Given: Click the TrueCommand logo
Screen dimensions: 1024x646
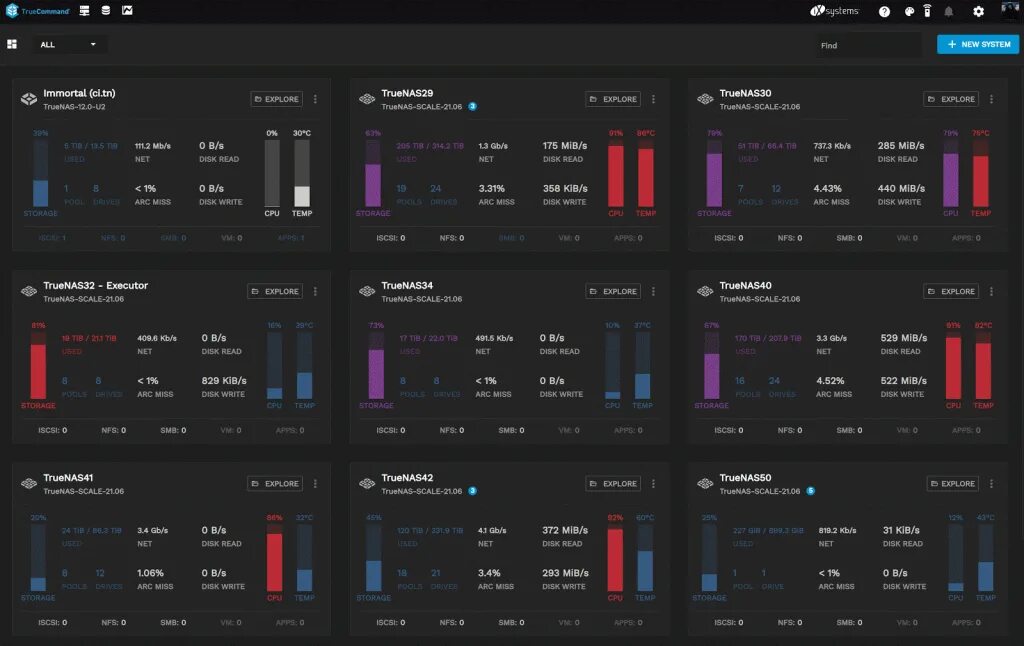Looking at the screenshot, I should pyautogui.click(x=37, y=11).
